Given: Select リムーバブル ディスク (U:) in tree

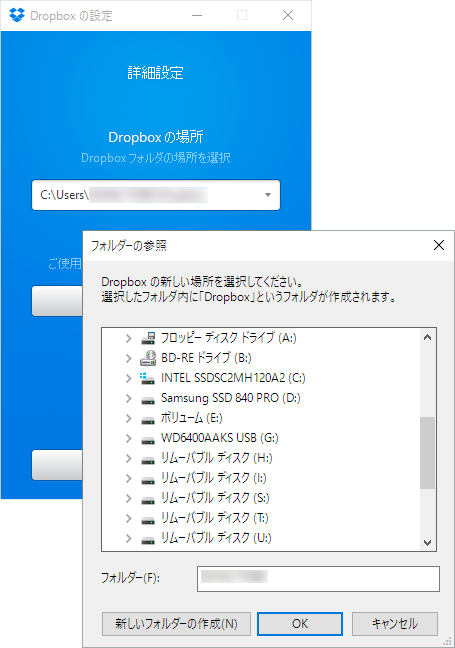Looking at the screenshot, I should tap(216, 538).
